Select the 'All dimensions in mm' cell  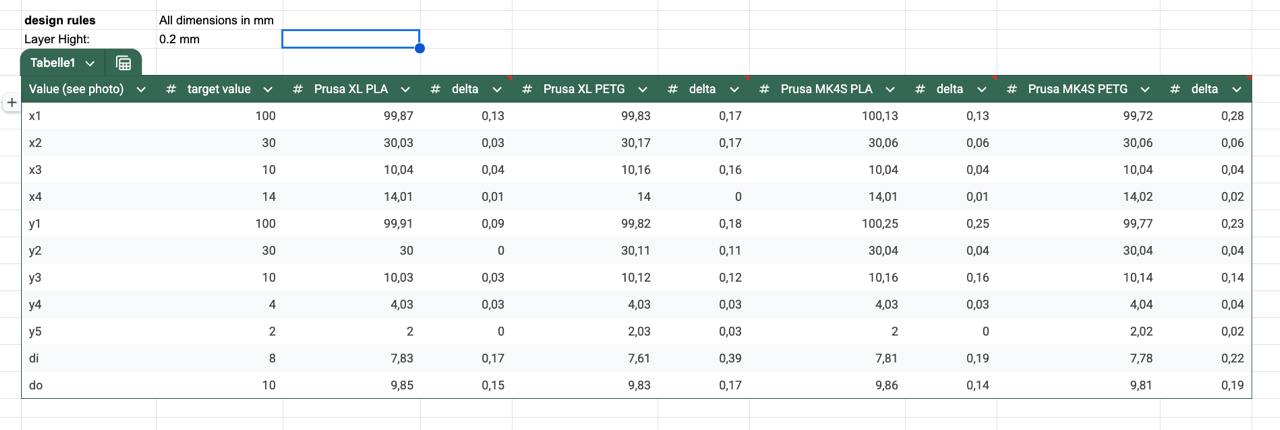219,20
